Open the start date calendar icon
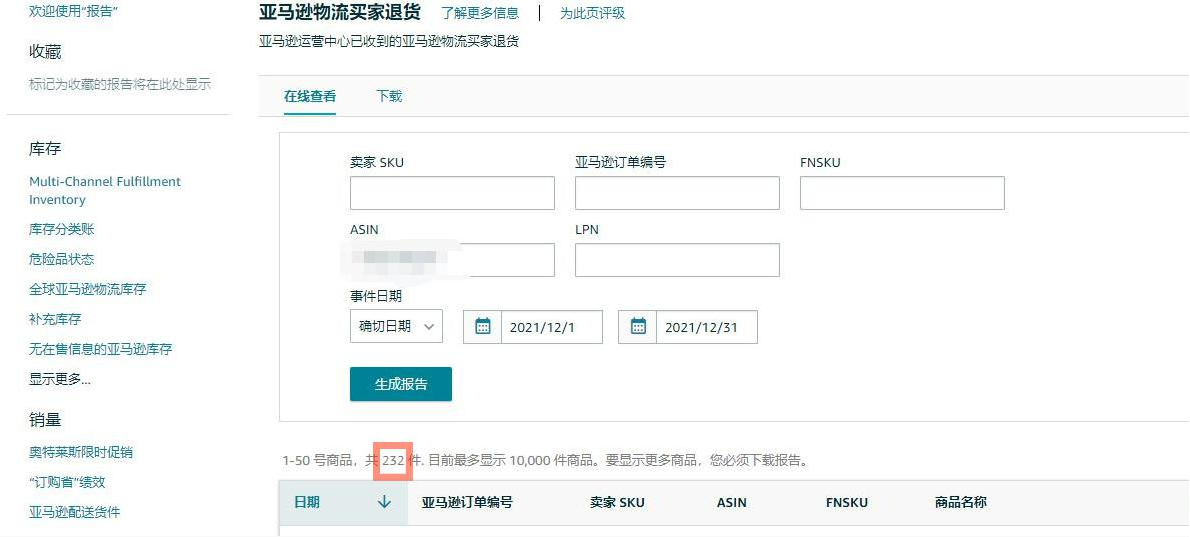Image resolution: width=1190 pixels, height=537 pixels. (x=483, y=327)
